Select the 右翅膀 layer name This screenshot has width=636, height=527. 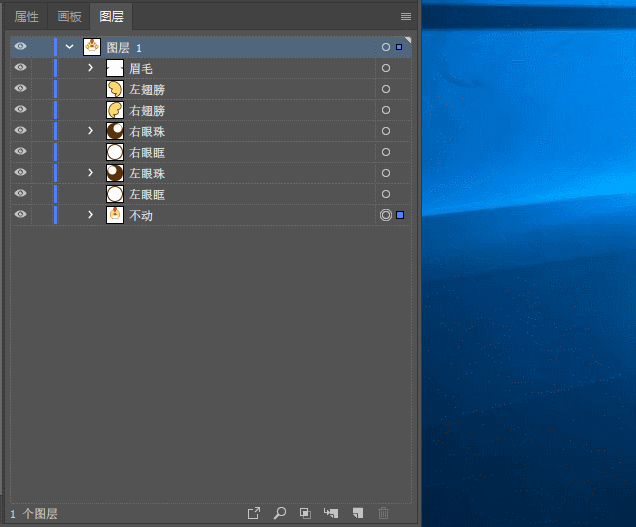pyautogui.click(x=147, y=110)
